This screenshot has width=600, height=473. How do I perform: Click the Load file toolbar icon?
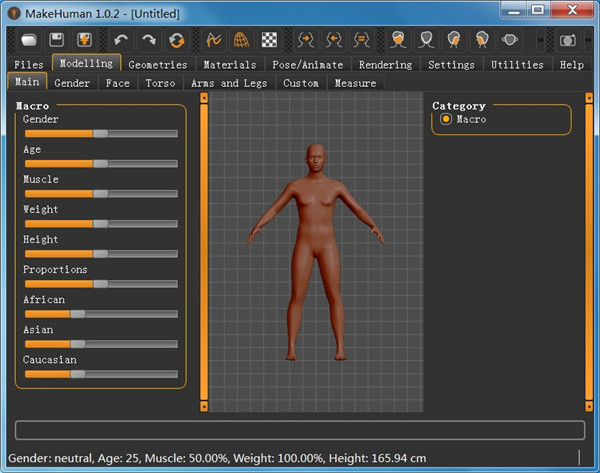27,40
